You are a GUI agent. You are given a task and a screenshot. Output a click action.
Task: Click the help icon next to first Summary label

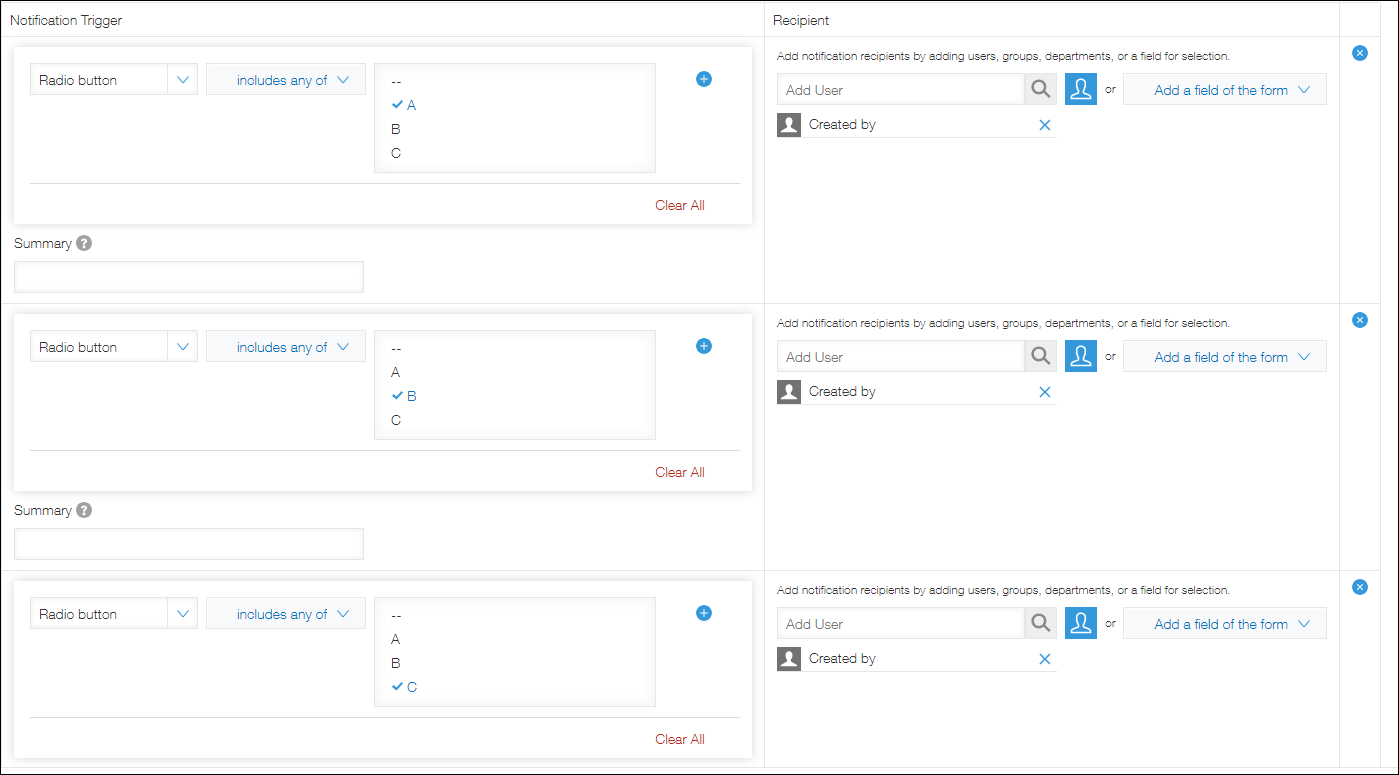click(84, 243)
